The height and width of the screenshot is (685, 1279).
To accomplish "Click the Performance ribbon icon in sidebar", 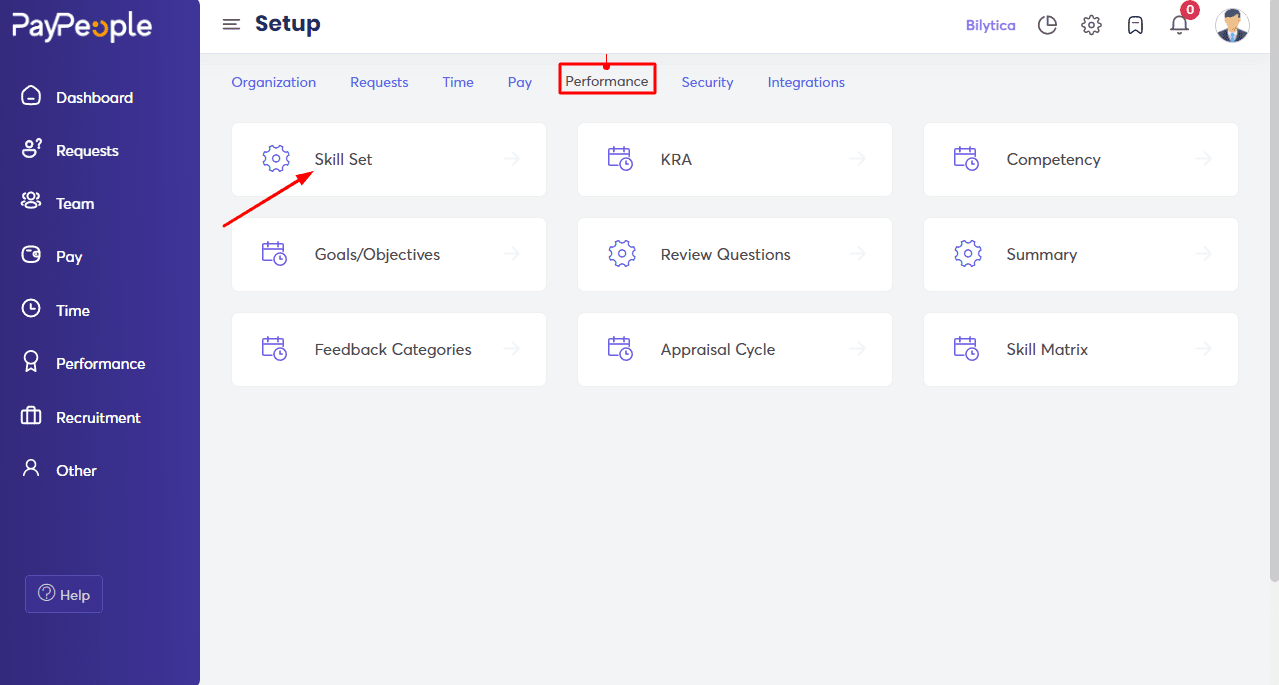I will [x=31, y=362].
